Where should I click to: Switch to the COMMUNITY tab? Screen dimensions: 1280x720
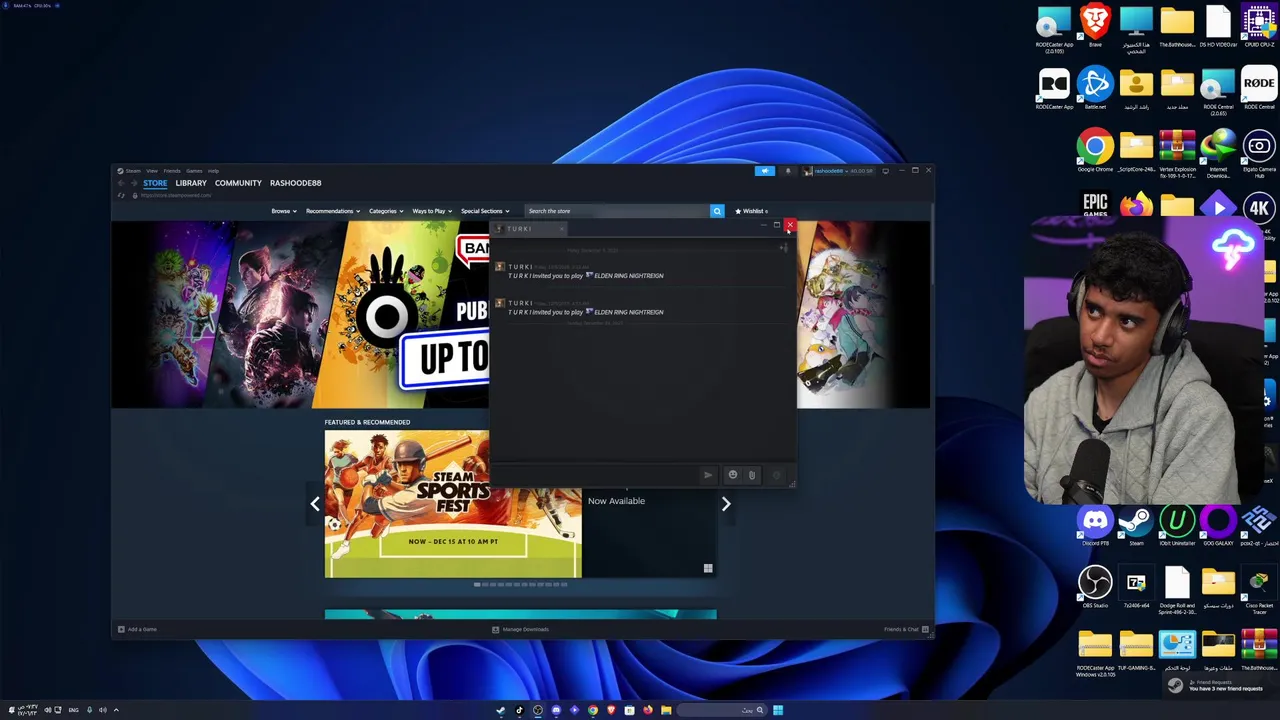(238, 183)
